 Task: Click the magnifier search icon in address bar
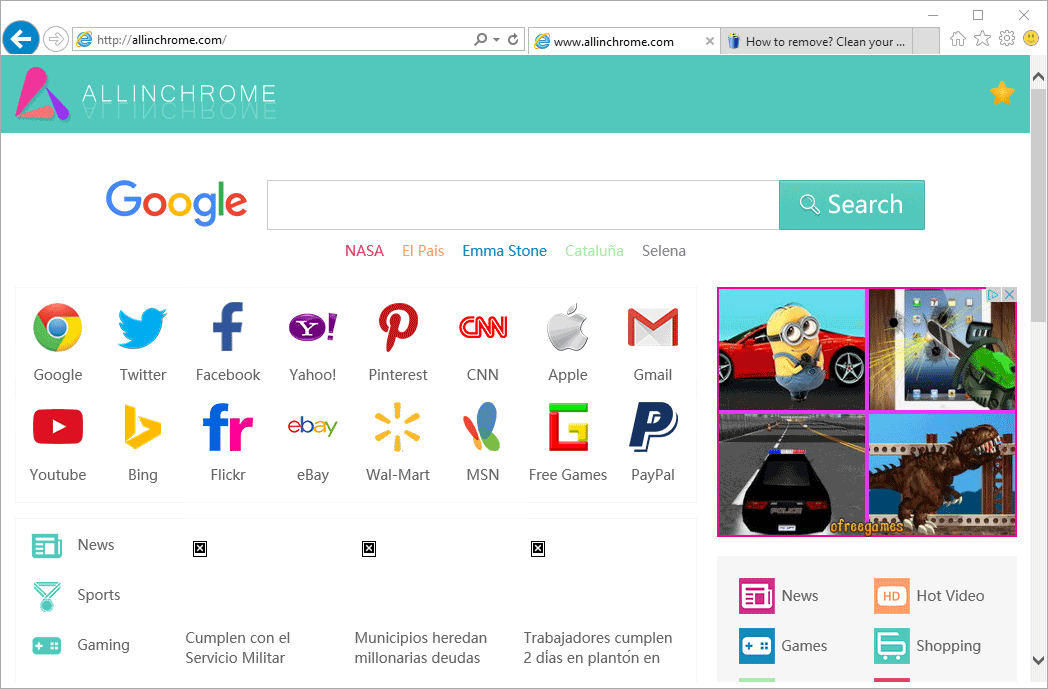click(x=481, y=39)
